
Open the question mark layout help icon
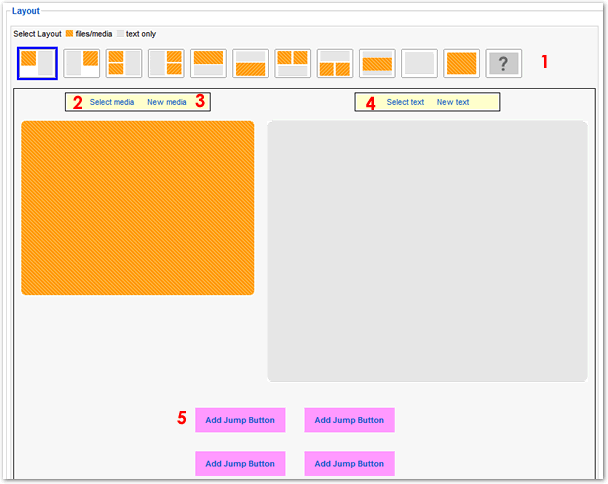[x=504, y=63]
